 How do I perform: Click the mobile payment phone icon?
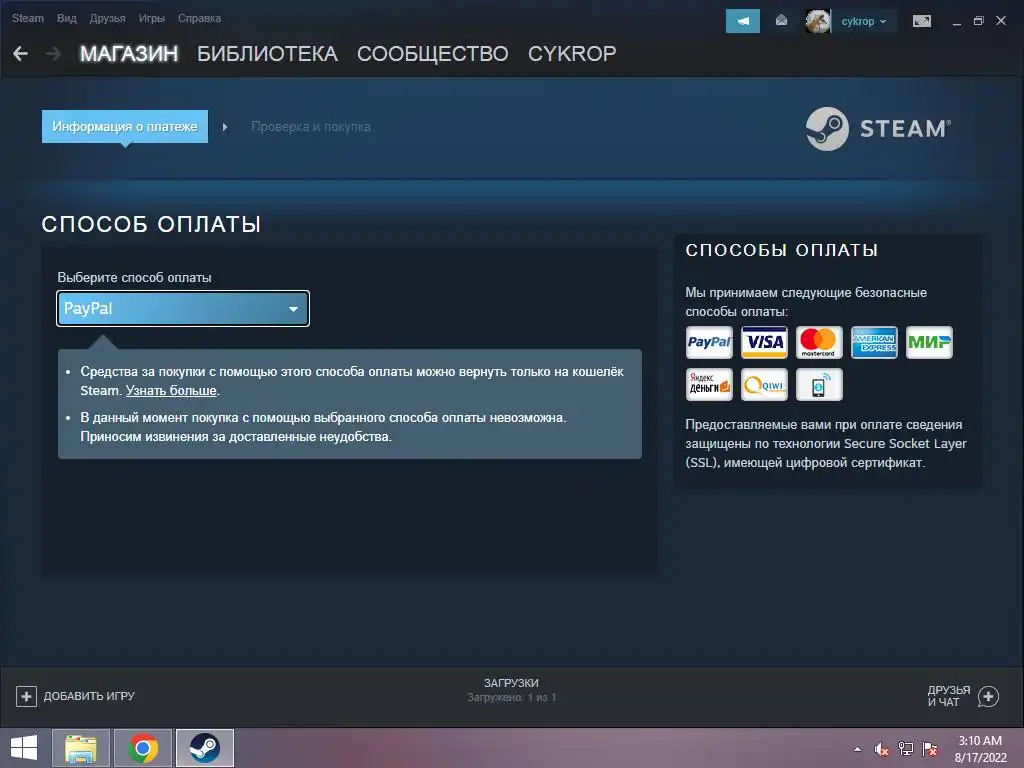(819, 385)
